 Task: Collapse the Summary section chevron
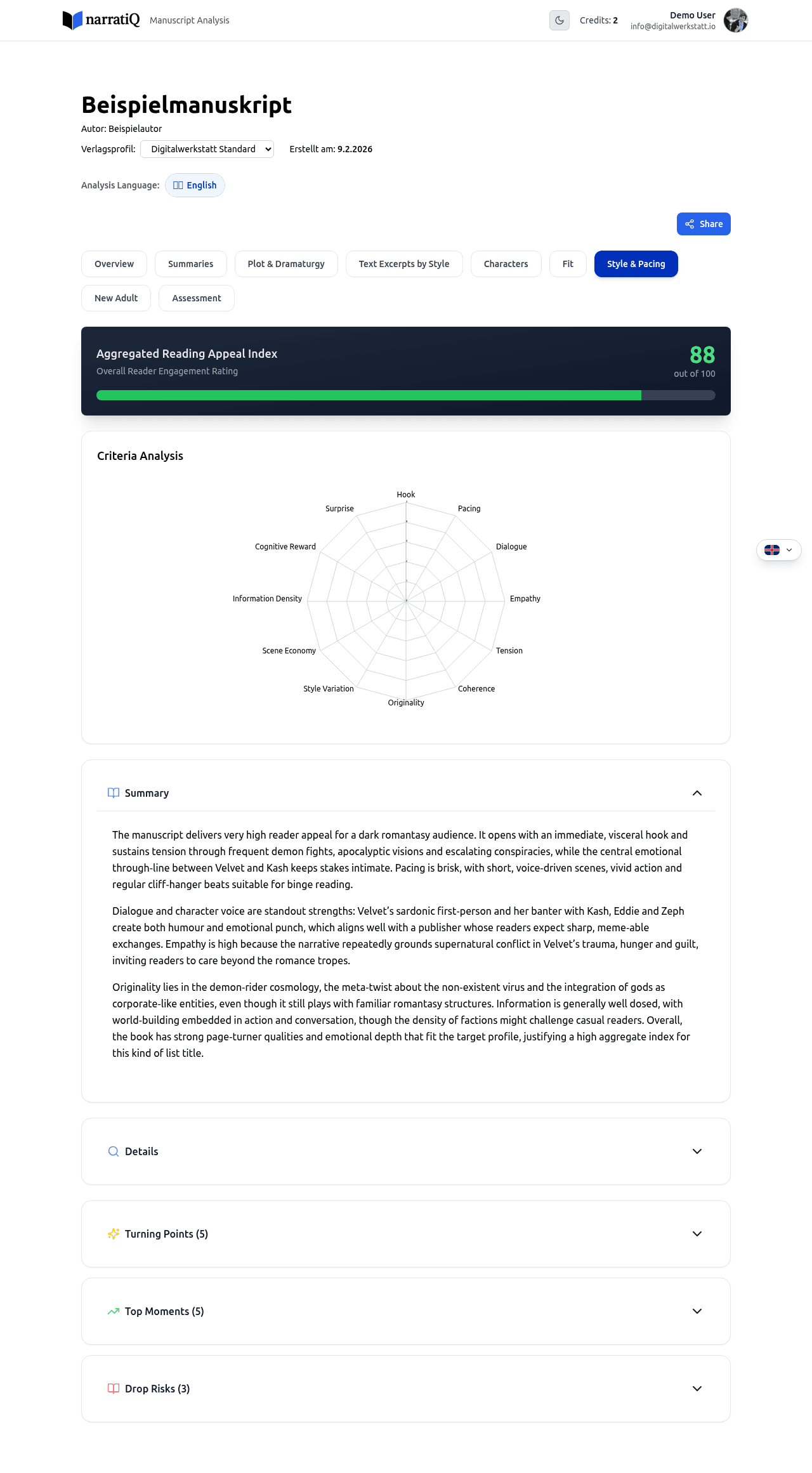click(x=697, y=793)
